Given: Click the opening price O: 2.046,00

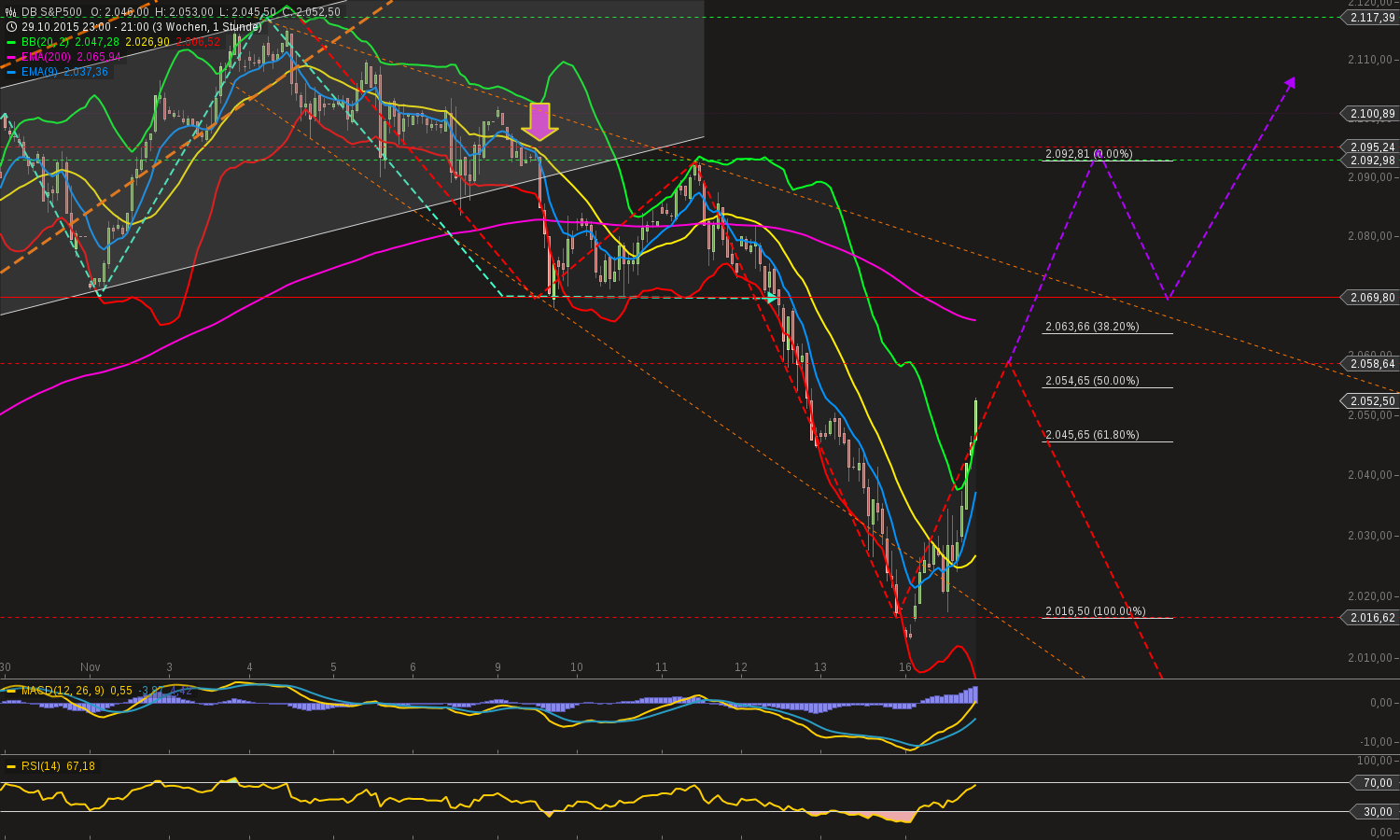Looking at the screenshot, I should 119,12.
